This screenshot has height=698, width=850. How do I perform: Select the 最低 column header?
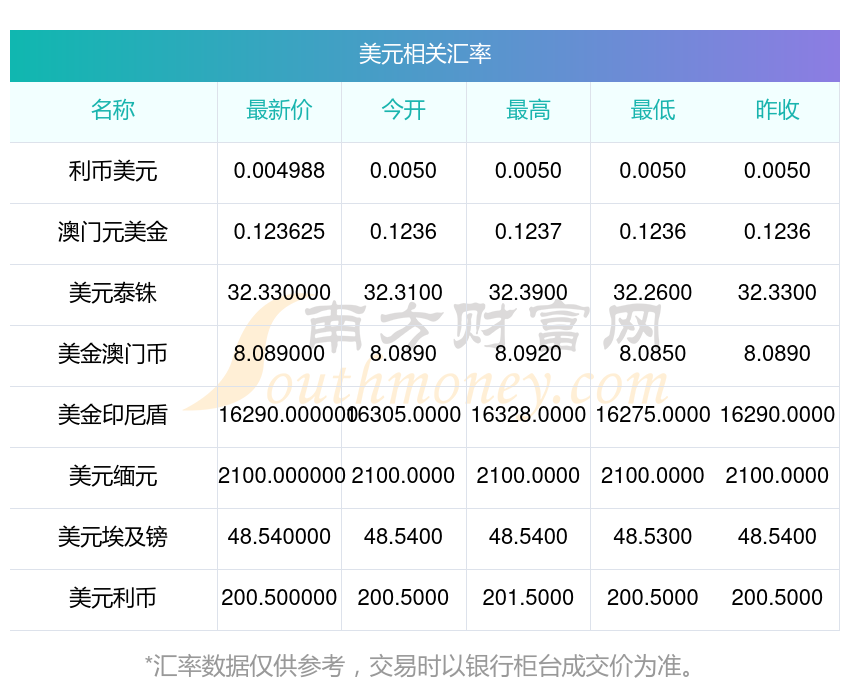tap(653, 110)
